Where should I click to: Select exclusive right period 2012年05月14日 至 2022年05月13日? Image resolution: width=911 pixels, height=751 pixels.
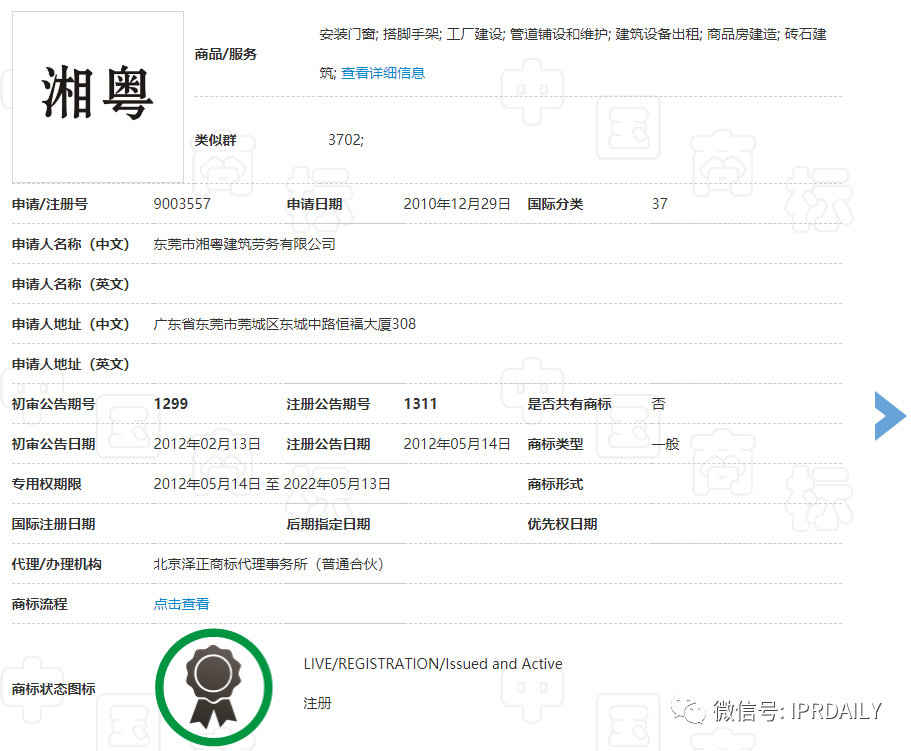pyautogui.click(x=272, y=484)
